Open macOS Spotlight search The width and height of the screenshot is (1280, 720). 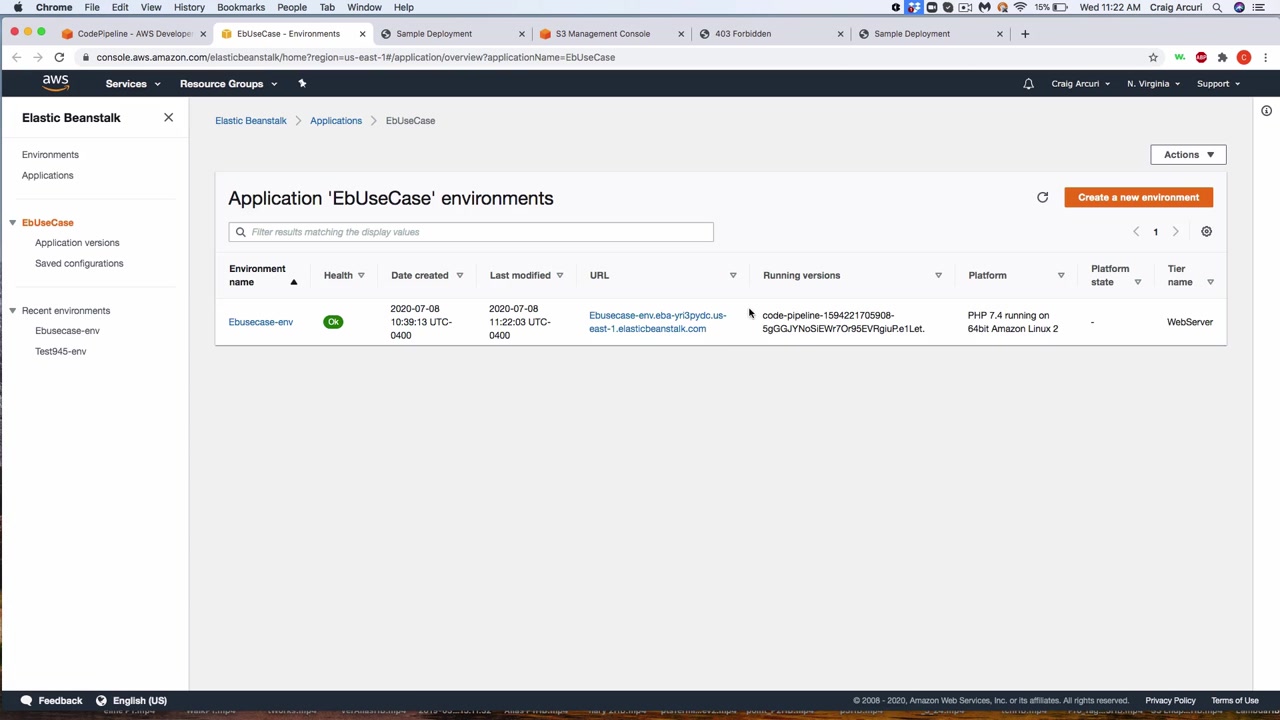(1217, 7)
